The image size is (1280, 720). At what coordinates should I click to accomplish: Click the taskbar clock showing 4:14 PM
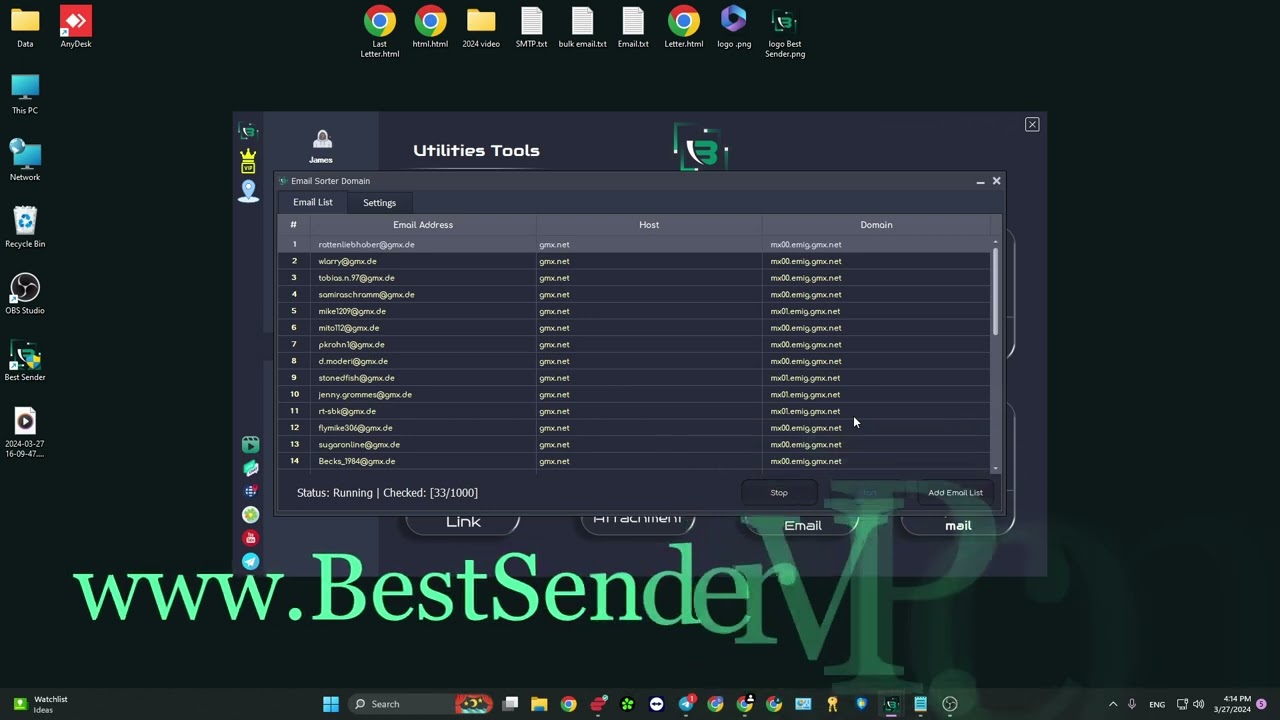pyautogui.click(x=1232, y=704)
